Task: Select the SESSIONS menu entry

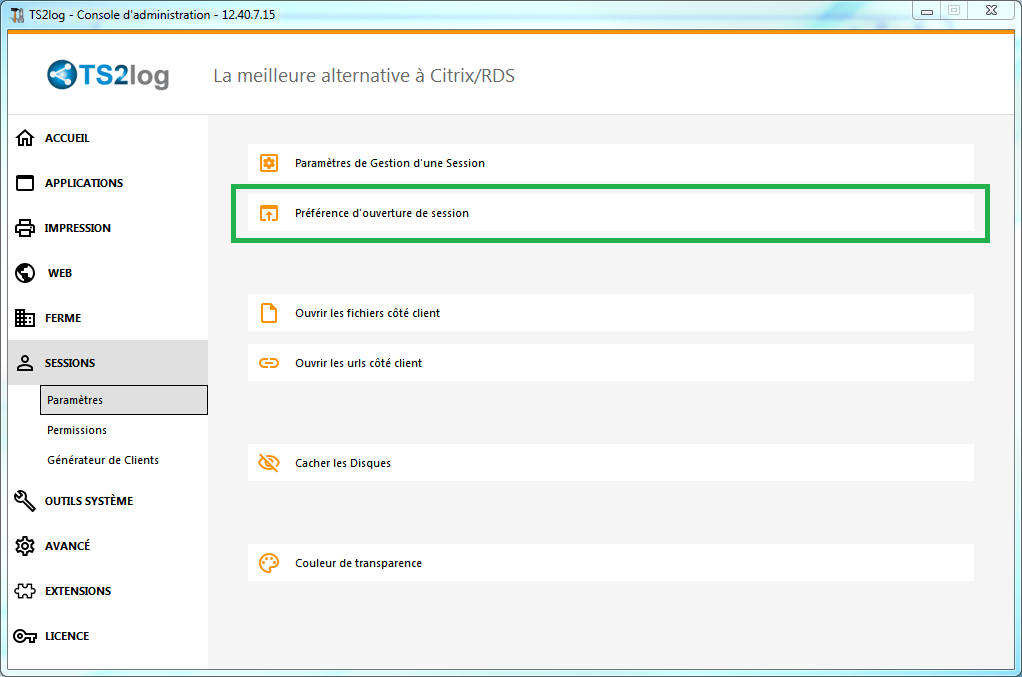Action: (x=108, y=363)
